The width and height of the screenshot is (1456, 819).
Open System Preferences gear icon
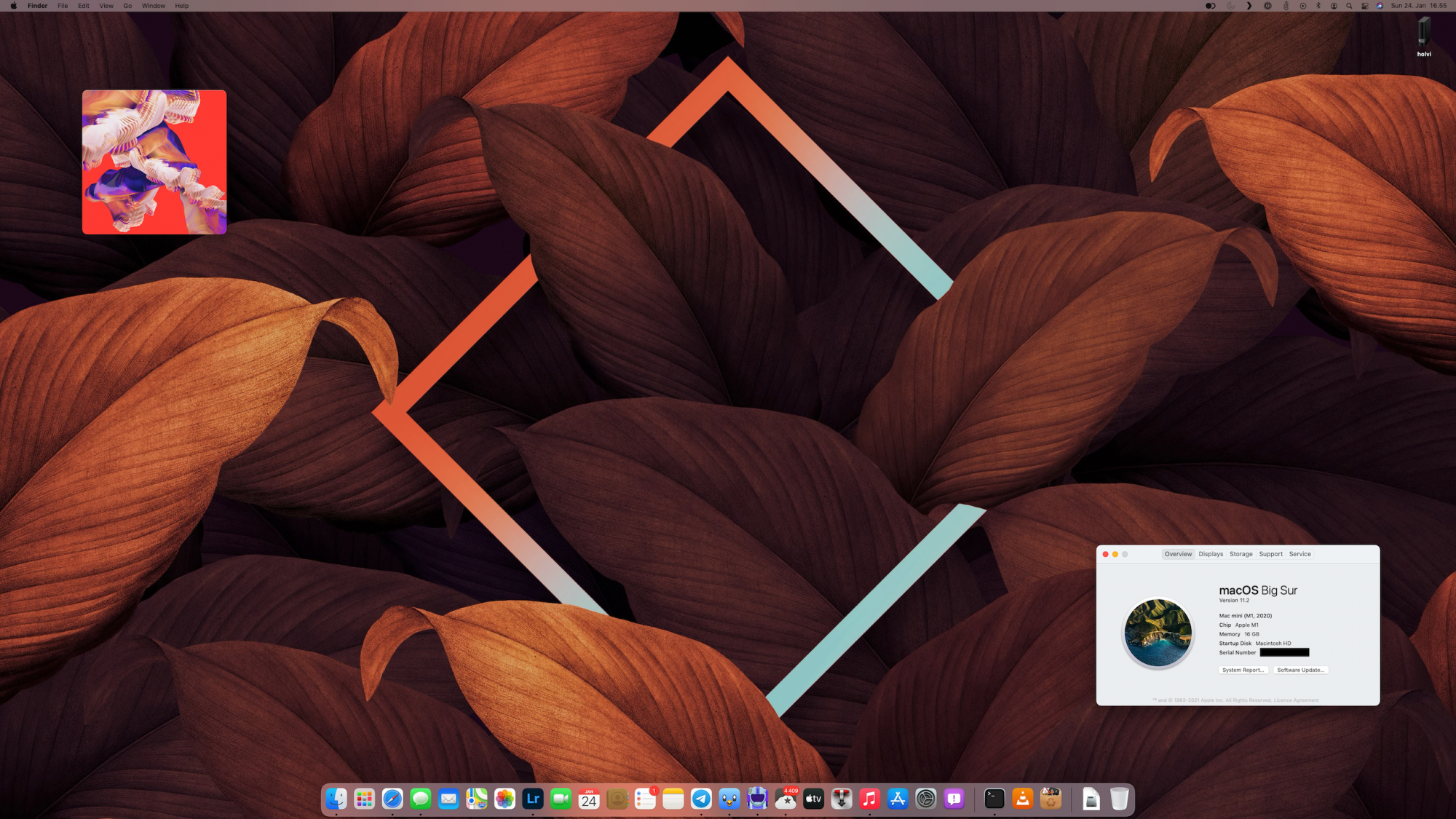pyautogui.click(x=925, y=799)
